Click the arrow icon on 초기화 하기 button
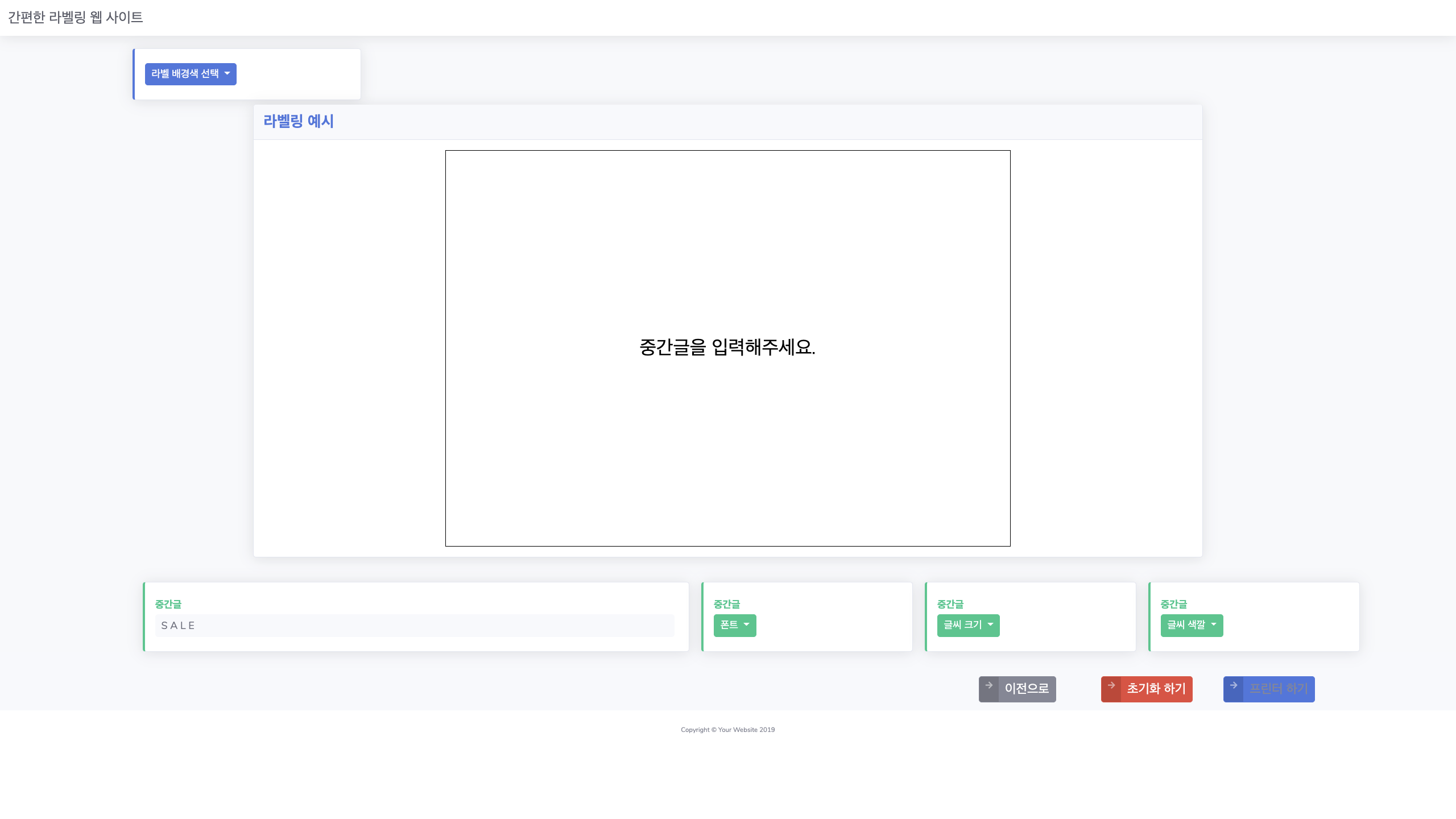The image size is (1456, 819). pyautogui.click(x=1111, y=685)
